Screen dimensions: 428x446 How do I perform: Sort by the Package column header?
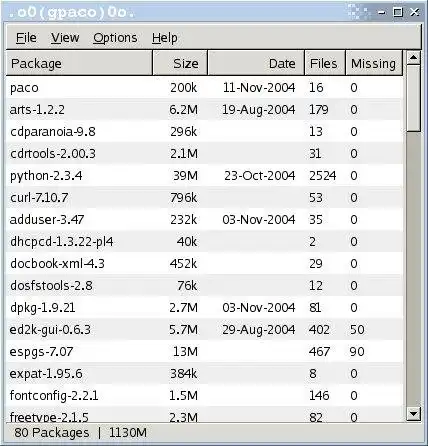point(79,63)
